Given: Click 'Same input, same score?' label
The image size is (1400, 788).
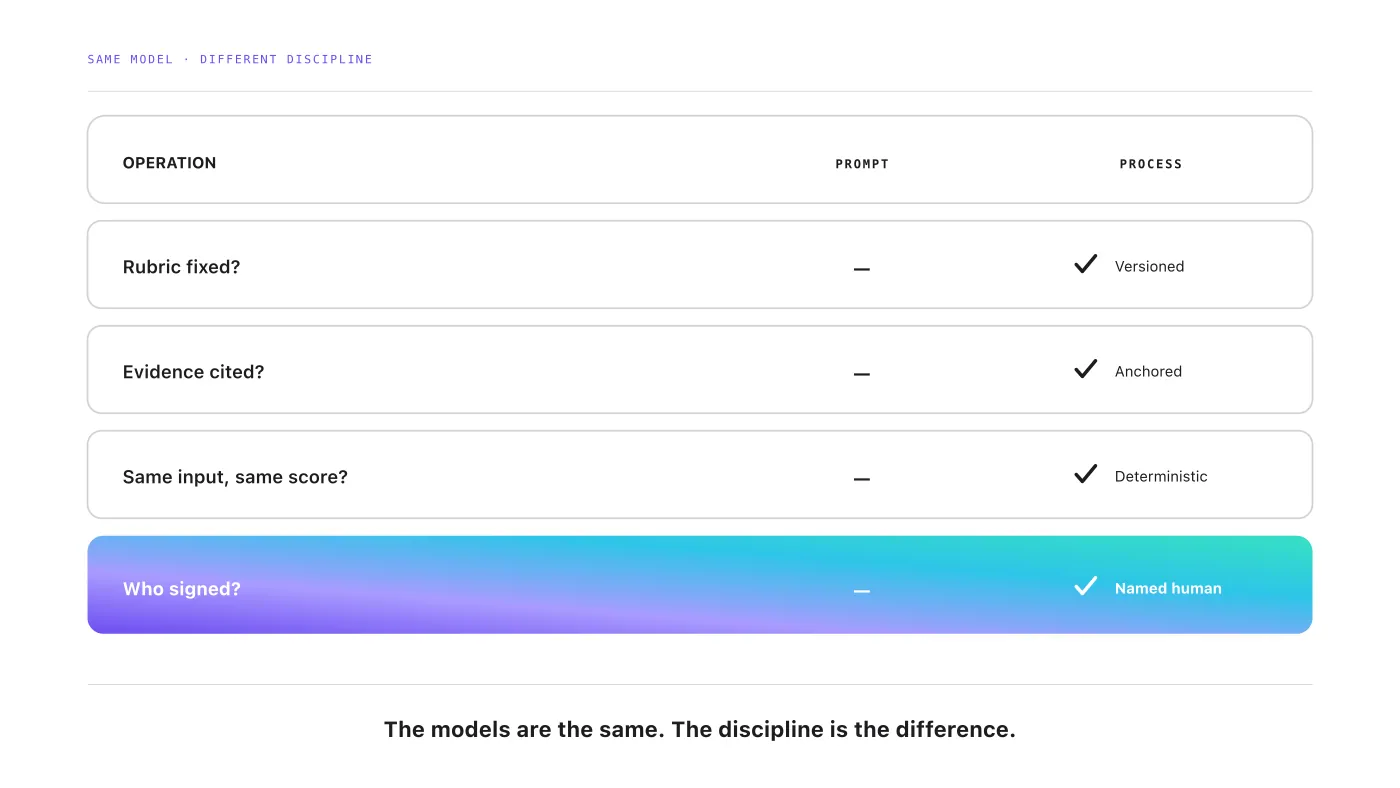Looking at the screenshot, I should (x=235, y=477).
